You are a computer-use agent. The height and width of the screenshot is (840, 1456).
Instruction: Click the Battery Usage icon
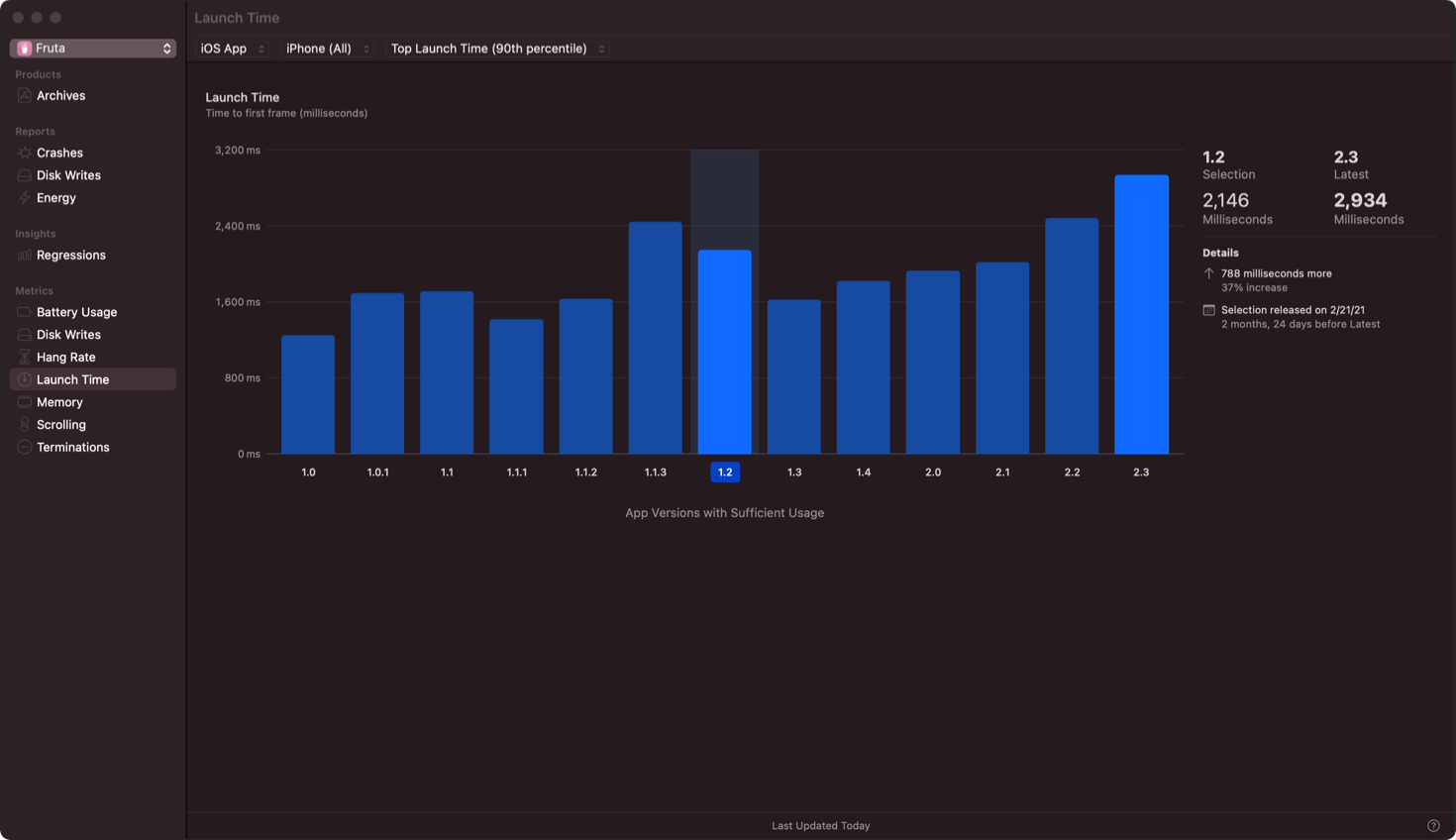coord(24,312)
